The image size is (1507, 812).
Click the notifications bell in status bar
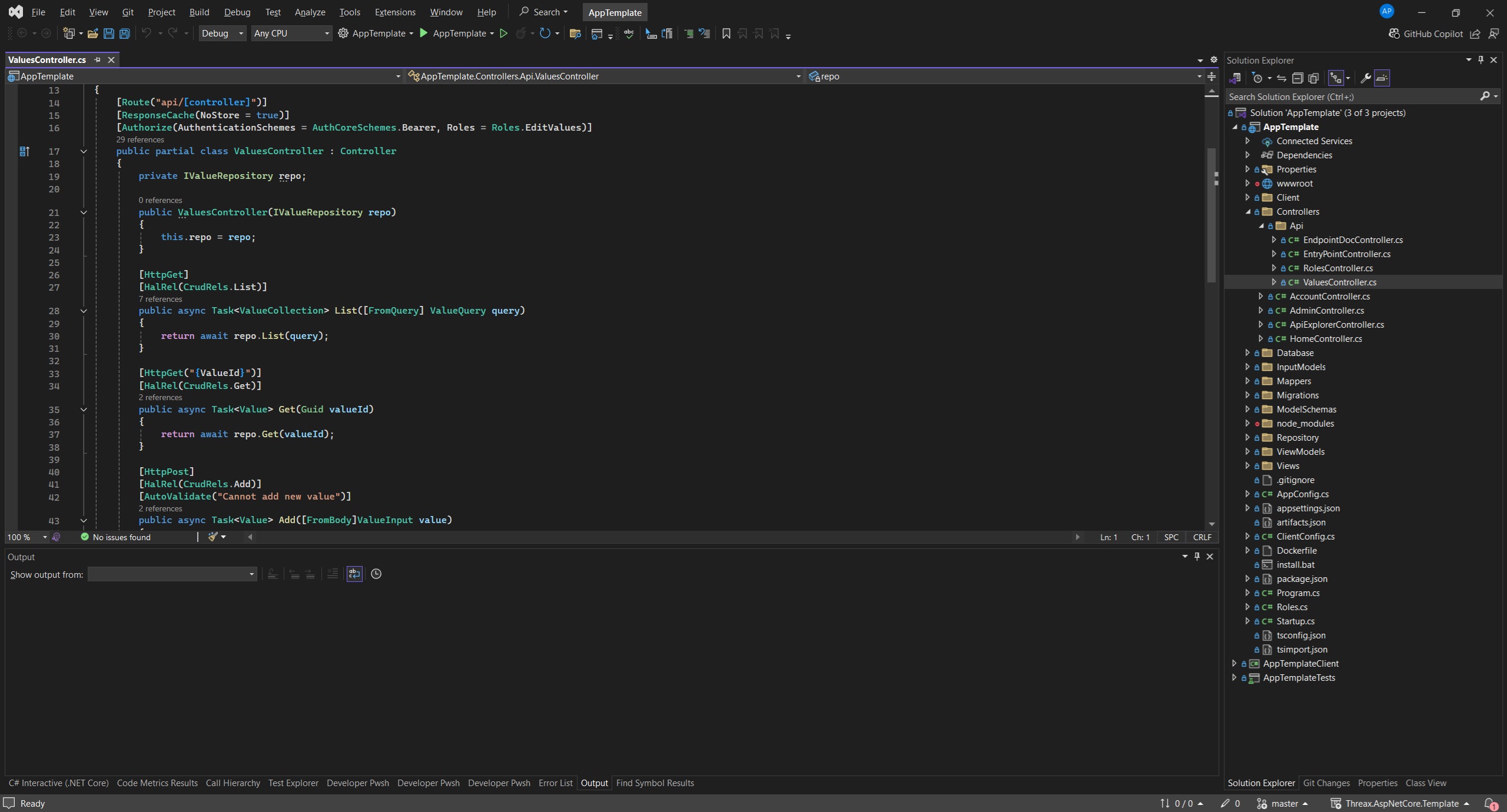click(1490, 803)
